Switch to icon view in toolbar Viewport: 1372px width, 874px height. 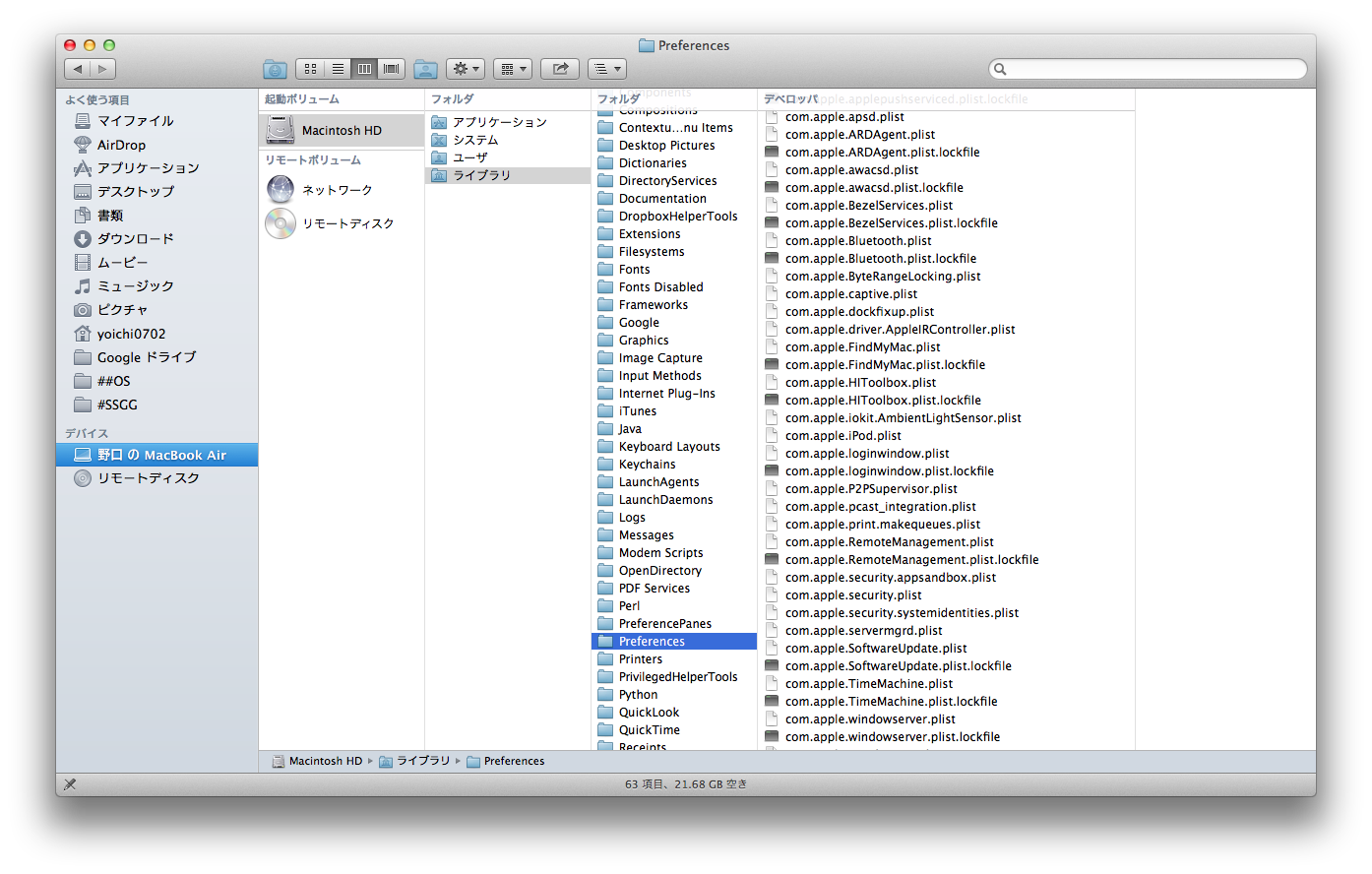click(x=310, y=69)
